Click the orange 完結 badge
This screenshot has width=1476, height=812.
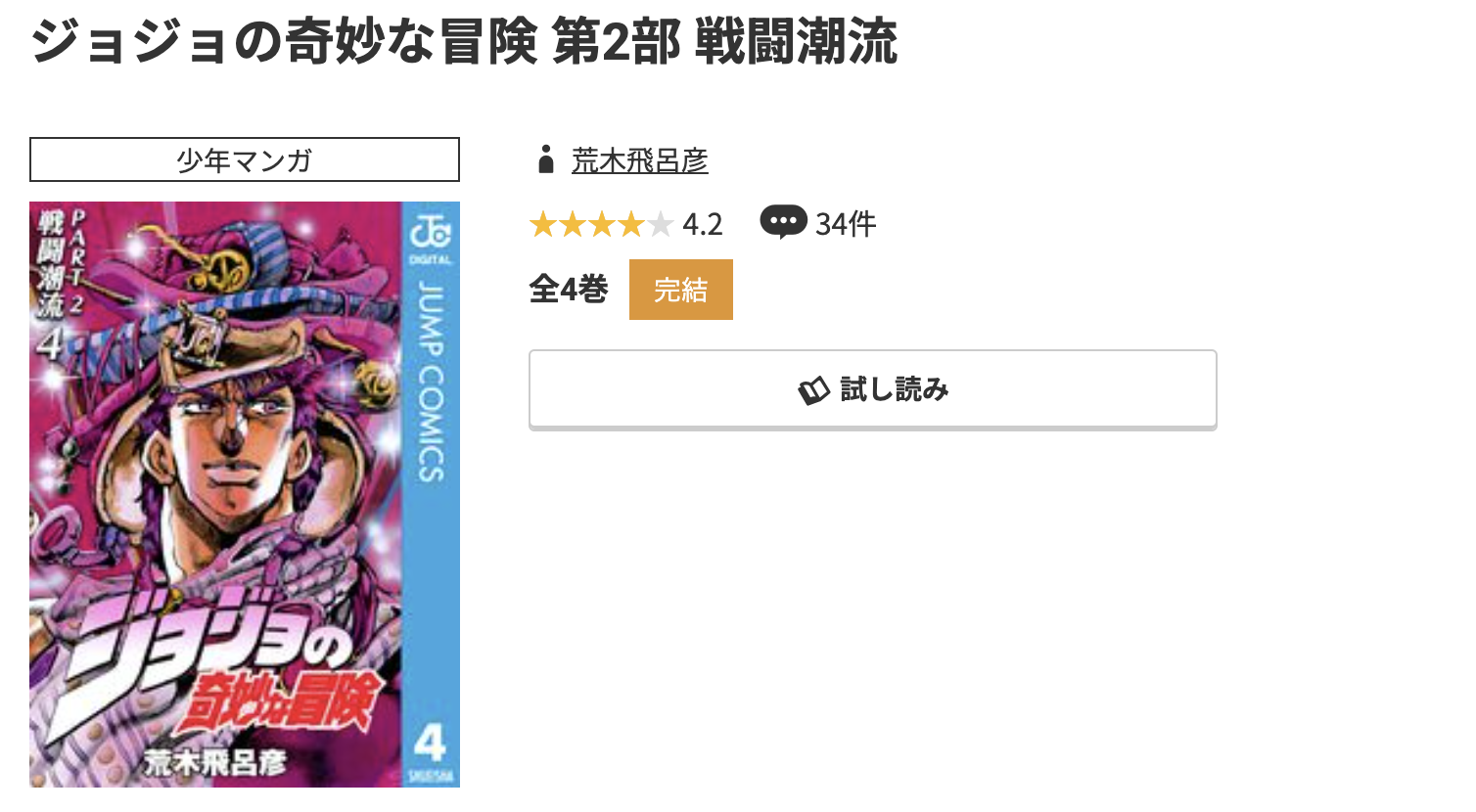click(x=681, y=290)
